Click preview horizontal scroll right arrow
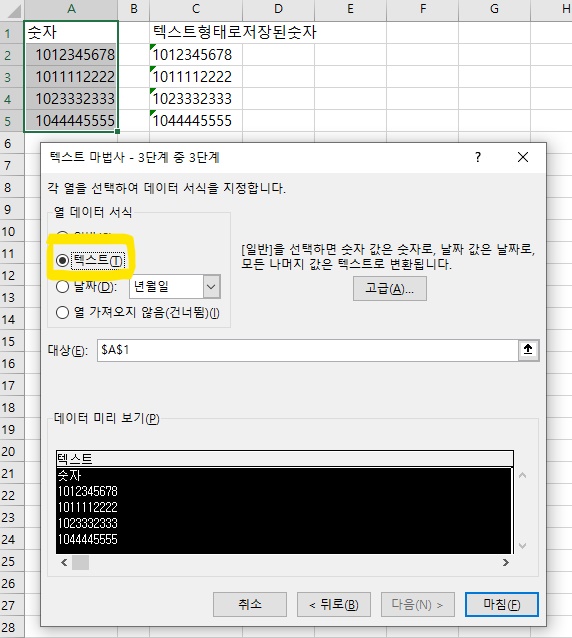This screenshot has width=572, height=638. [506, 562]
